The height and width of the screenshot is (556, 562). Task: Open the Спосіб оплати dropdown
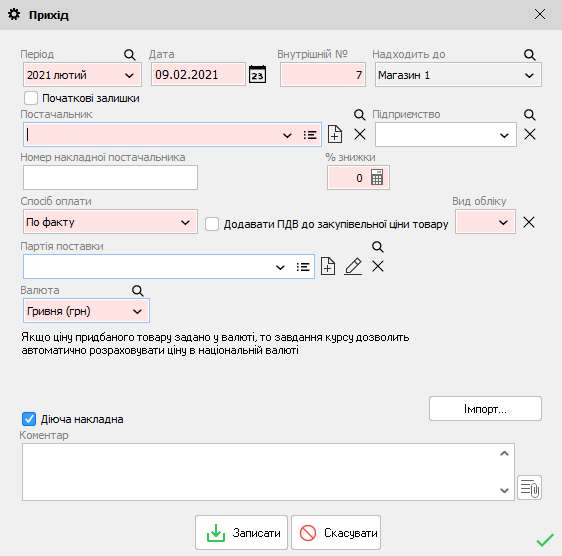point(110,222)
